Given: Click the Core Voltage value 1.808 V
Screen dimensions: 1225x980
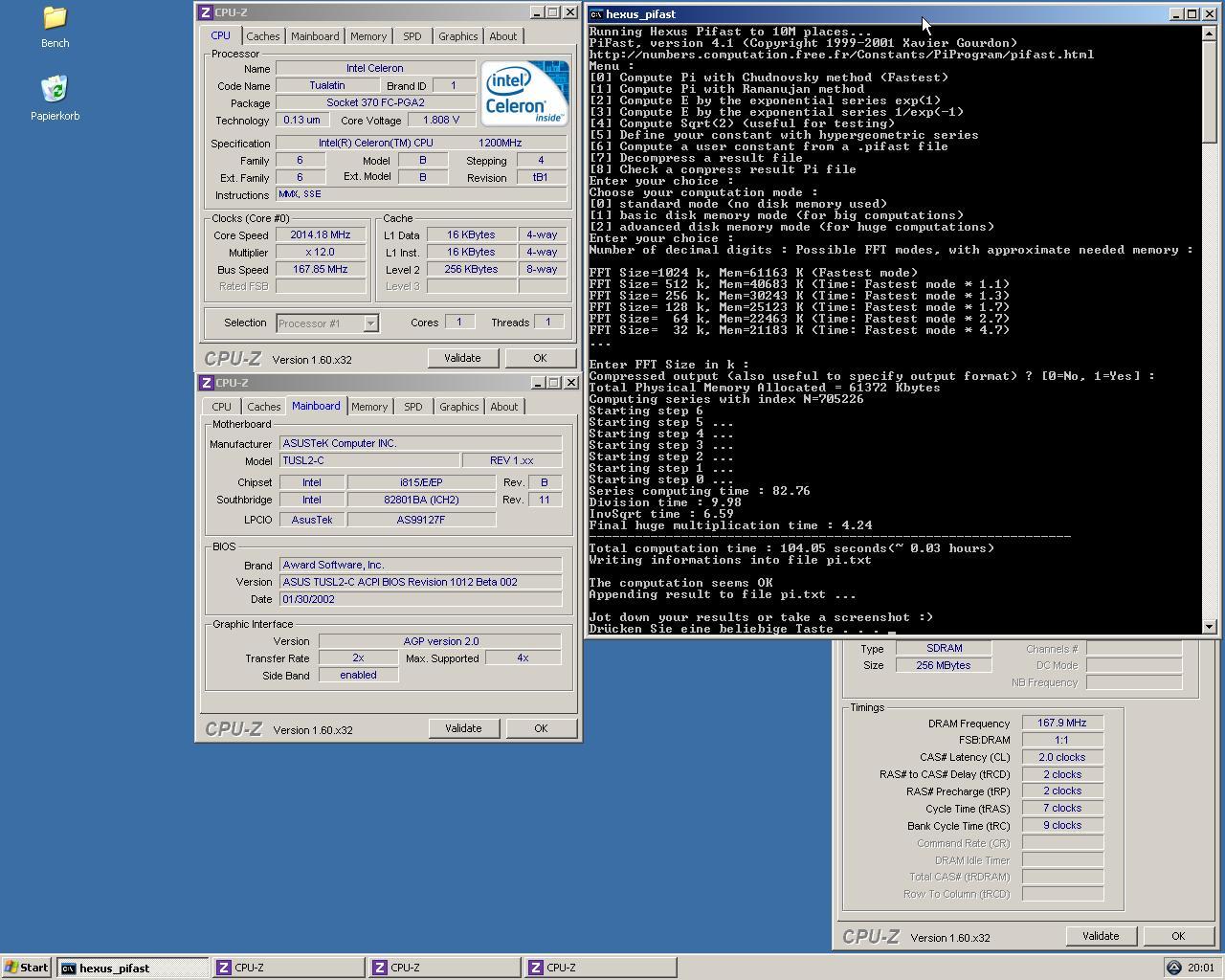Looking at the screenshot, I should coord(441,120).
